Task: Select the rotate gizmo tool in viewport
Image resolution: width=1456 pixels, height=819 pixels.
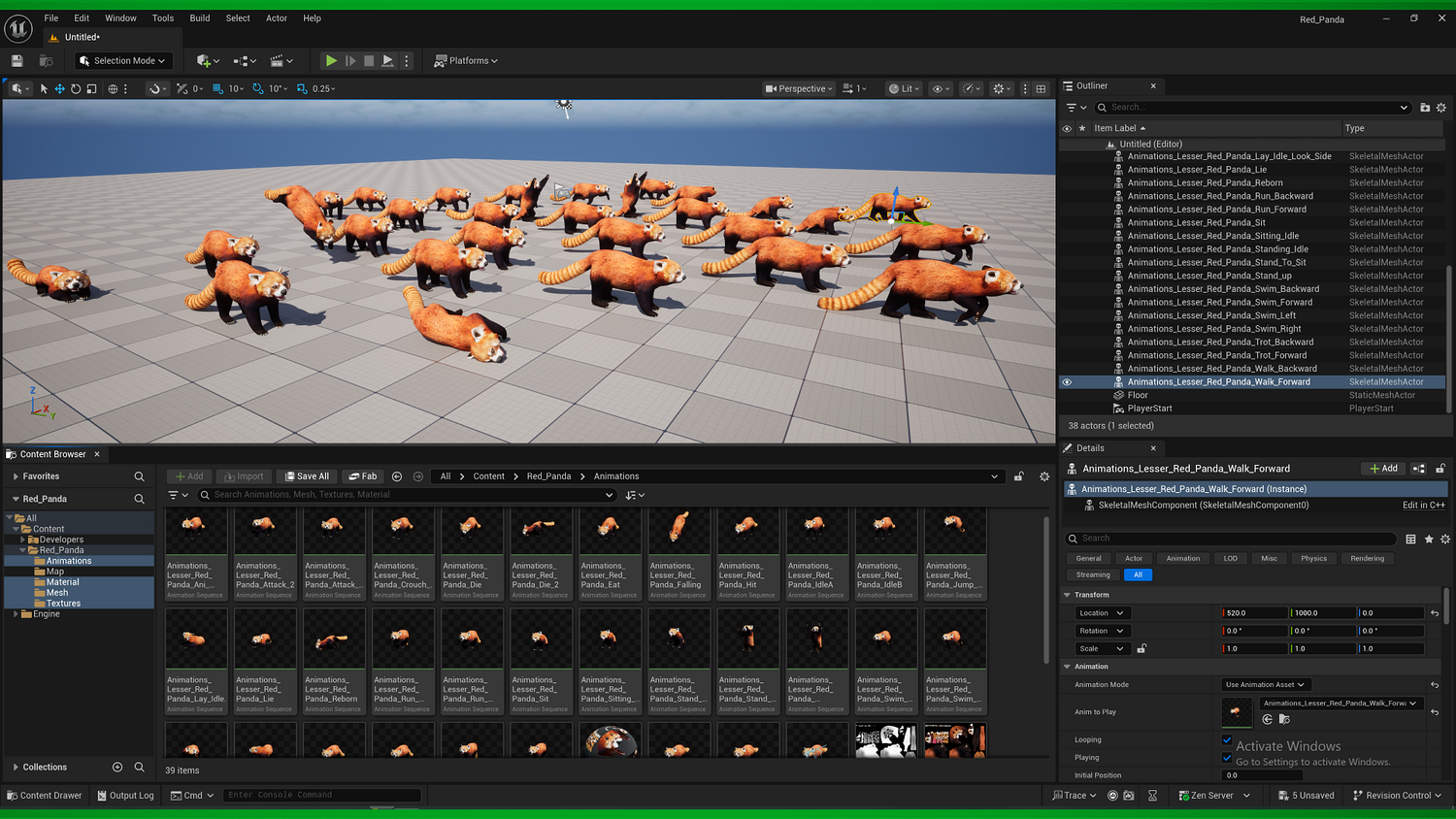Action: 76,88
